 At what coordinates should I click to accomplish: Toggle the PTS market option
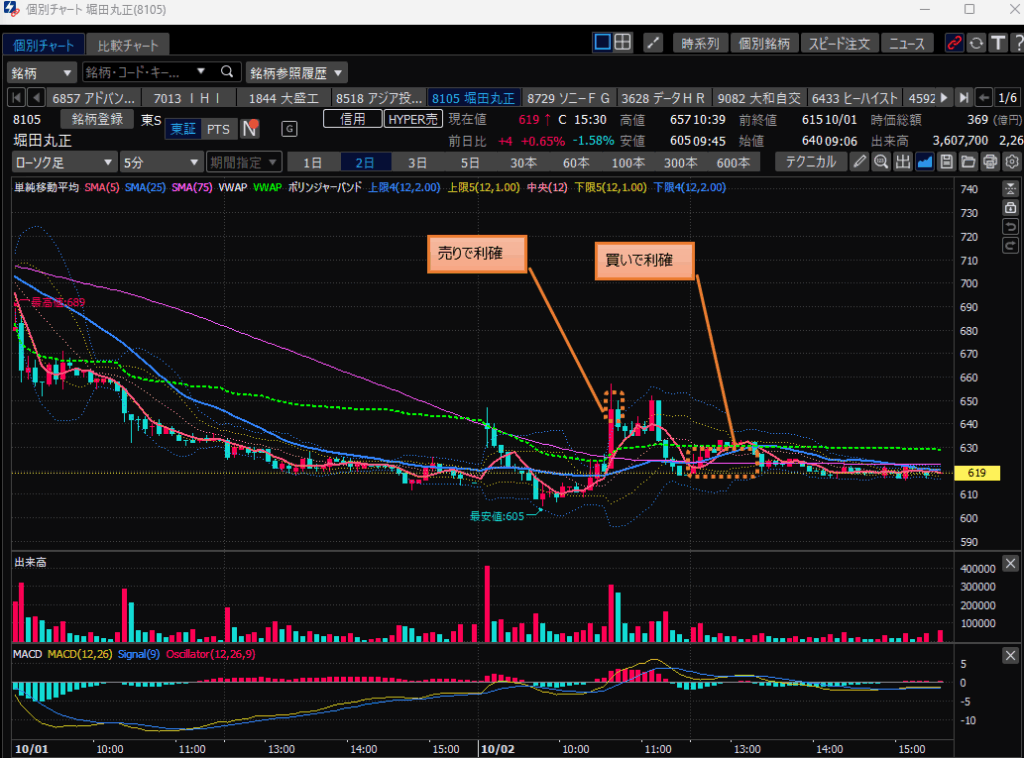(218, 129)
